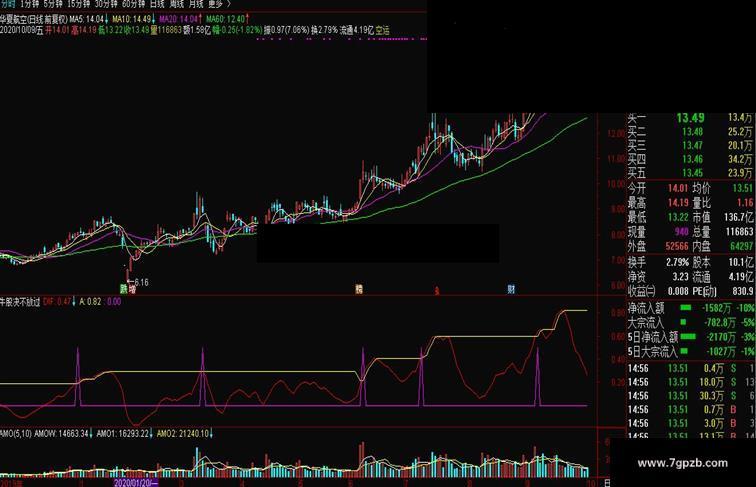Click the 最低 13.22 value
Screen dimensions: 756x487
point(678,217)
